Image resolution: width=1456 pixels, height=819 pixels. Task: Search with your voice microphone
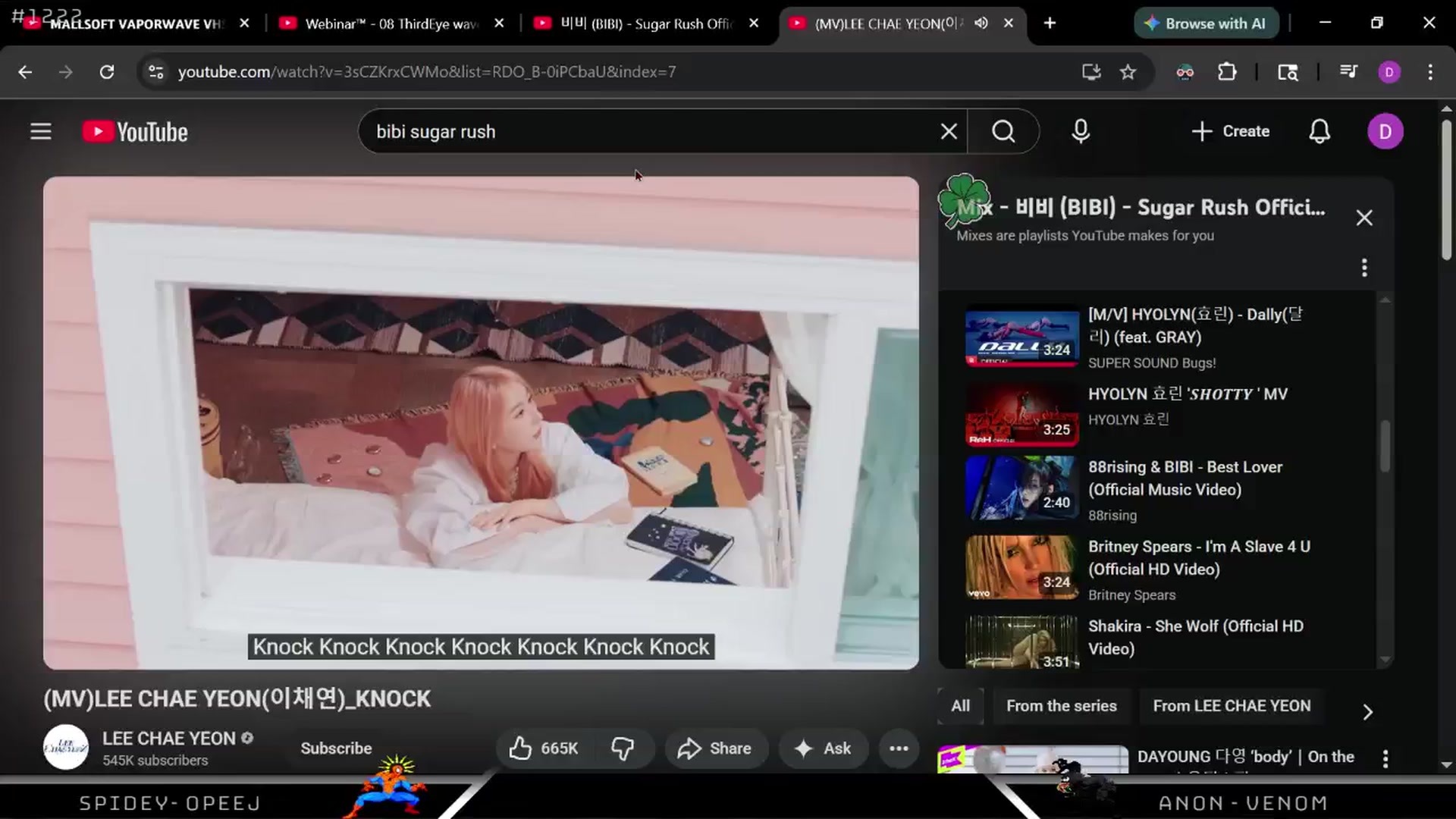coord(1081,132)
